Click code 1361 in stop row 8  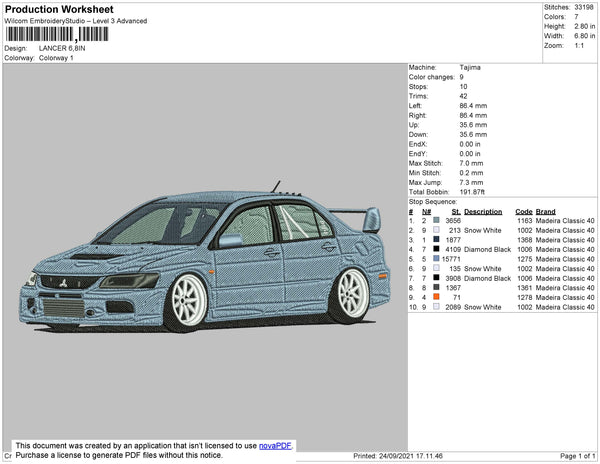(525, 288)
